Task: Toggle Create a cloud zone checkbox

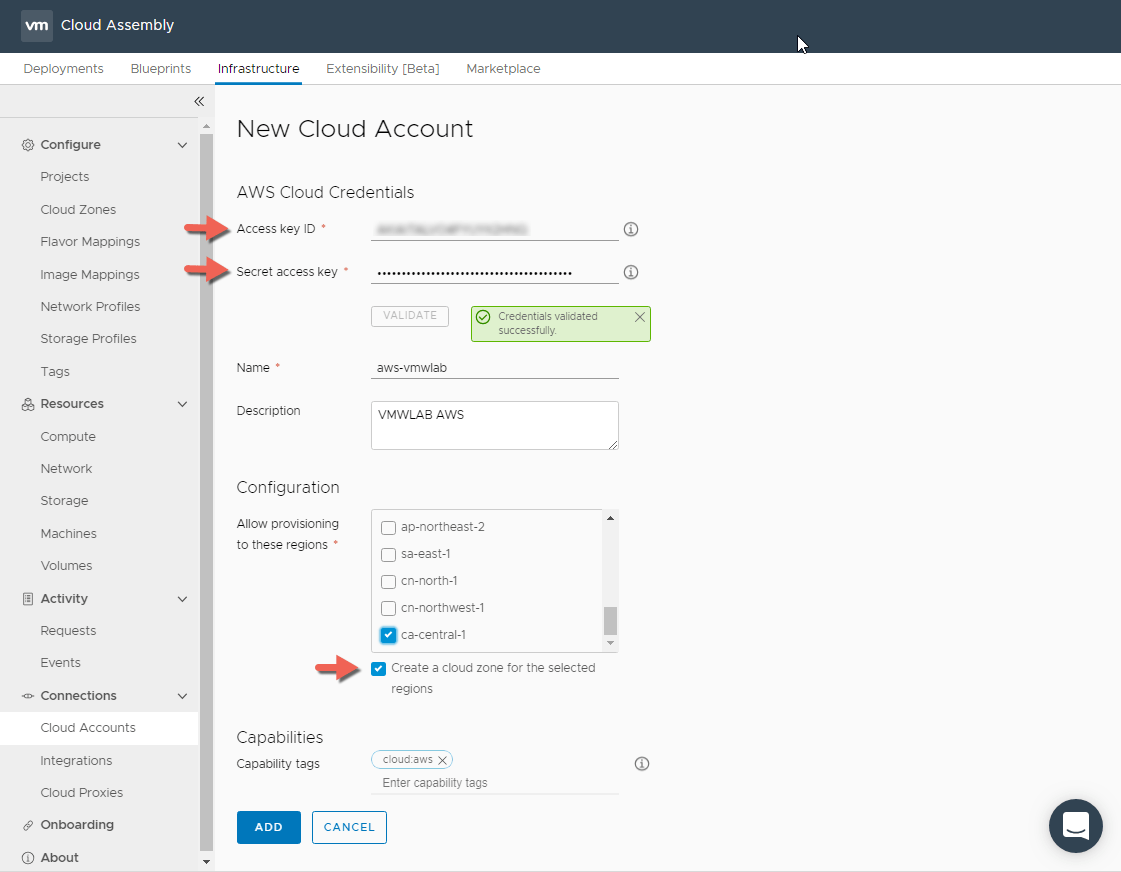Action: click(x=378, y=668)
